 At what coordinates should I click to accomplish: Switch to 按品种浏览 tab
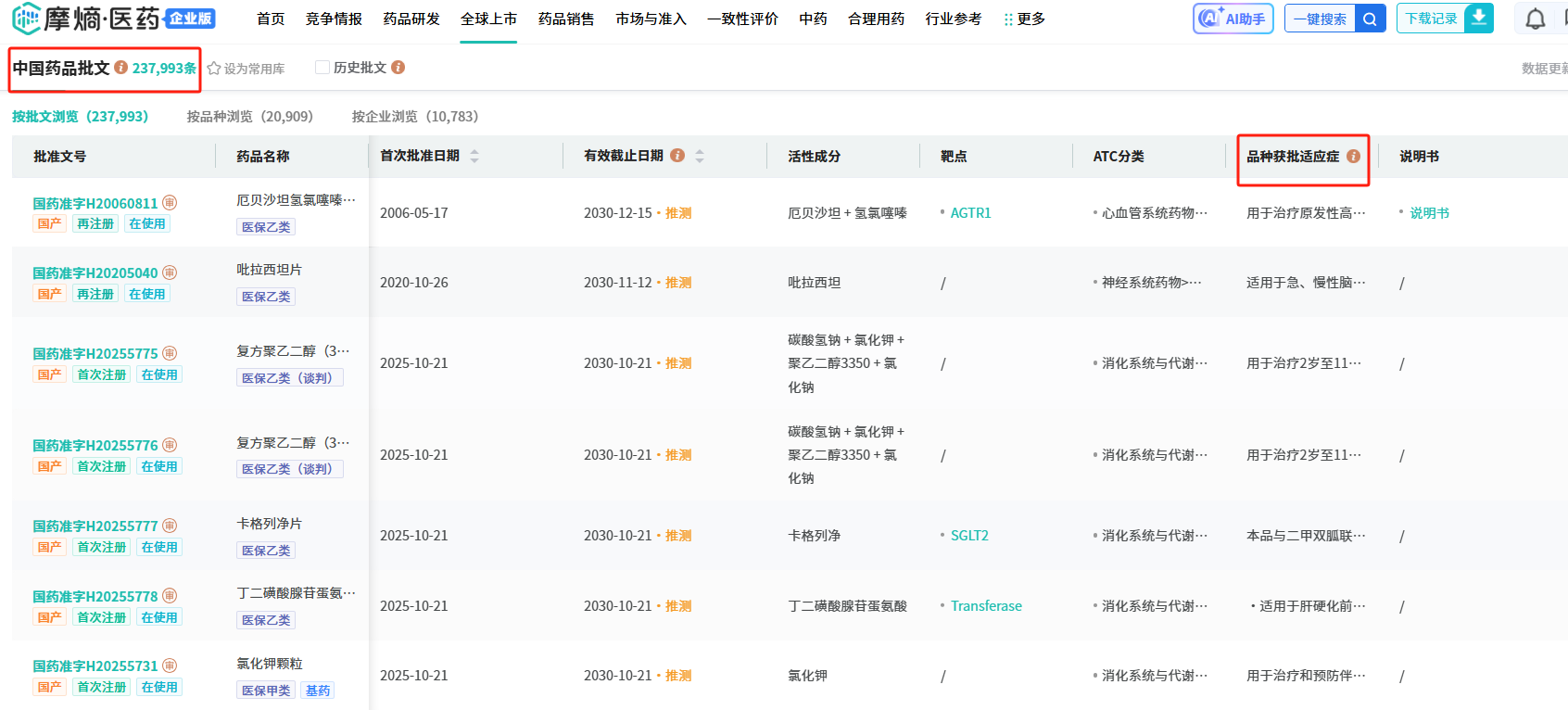point(249,117)
